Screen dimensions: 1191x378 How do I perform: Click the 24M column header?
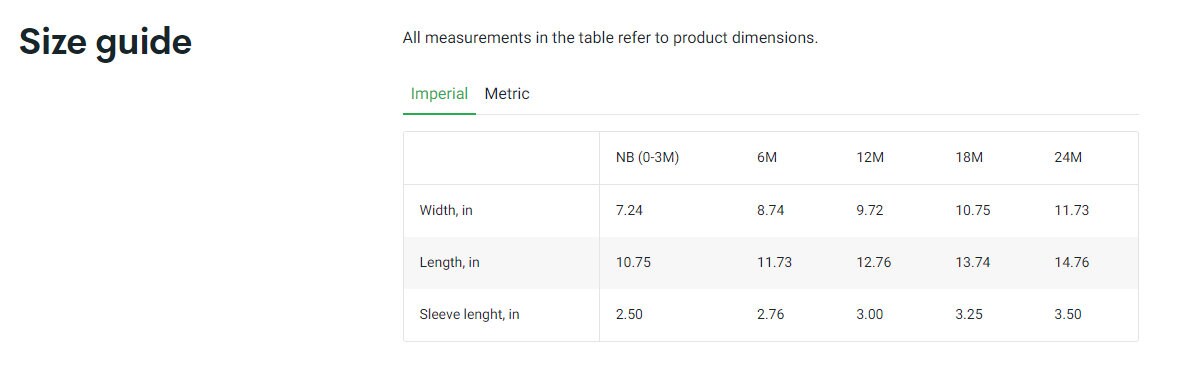pos(1068,158)
